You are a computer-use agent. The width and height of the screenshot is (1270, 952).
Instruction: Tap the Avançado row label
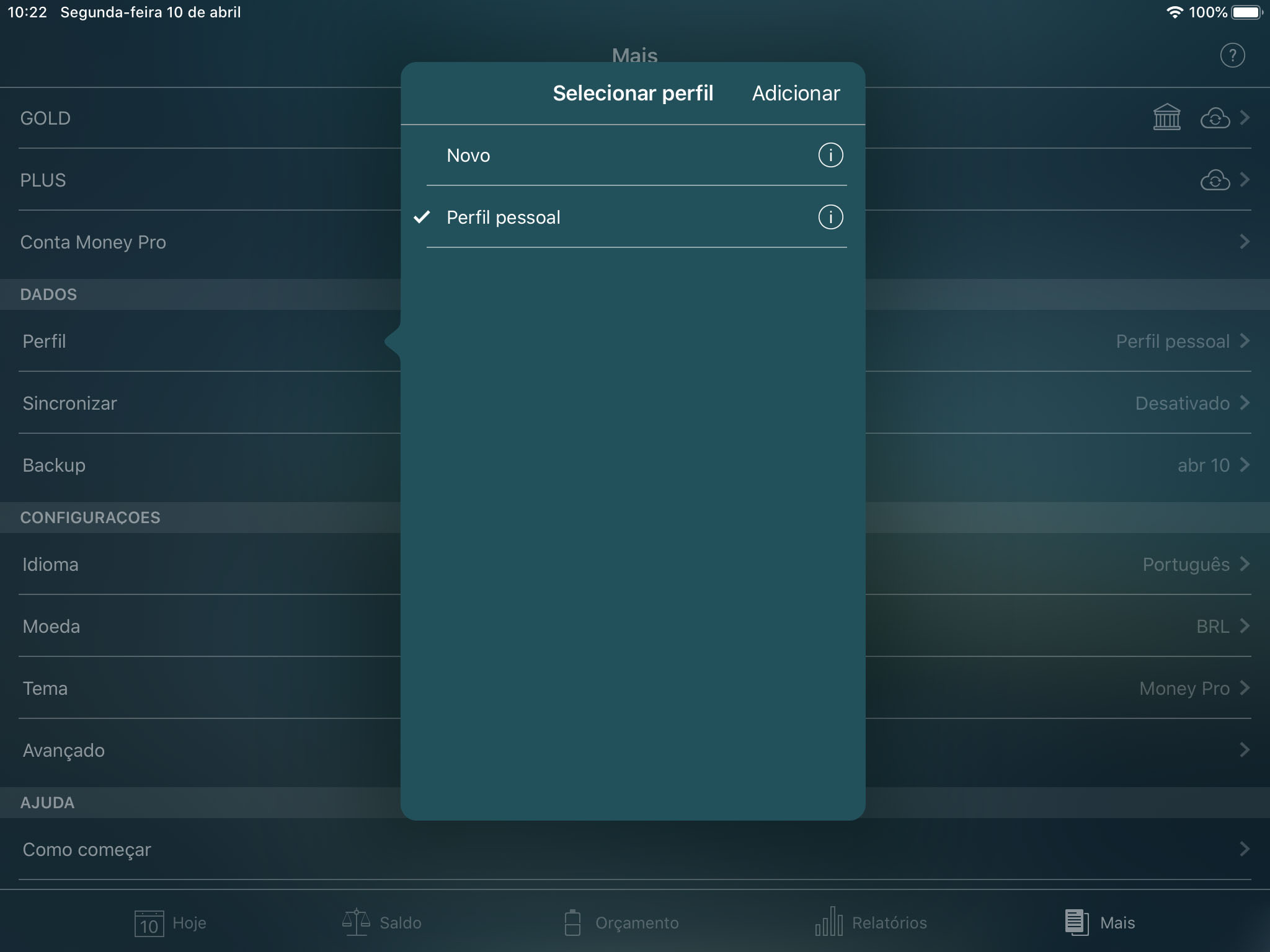tap(64, 750)
